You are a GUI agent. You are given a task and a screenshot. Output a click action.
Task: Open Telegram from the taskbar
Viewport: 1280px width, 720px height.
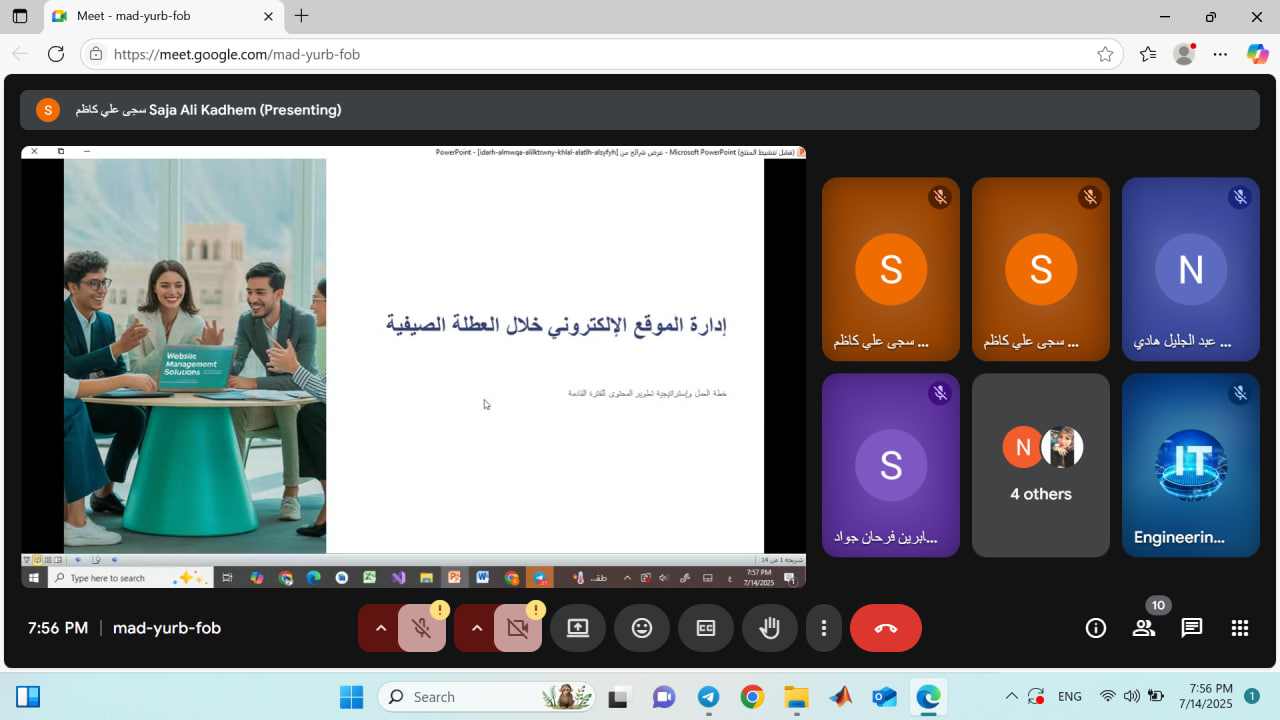708,697
